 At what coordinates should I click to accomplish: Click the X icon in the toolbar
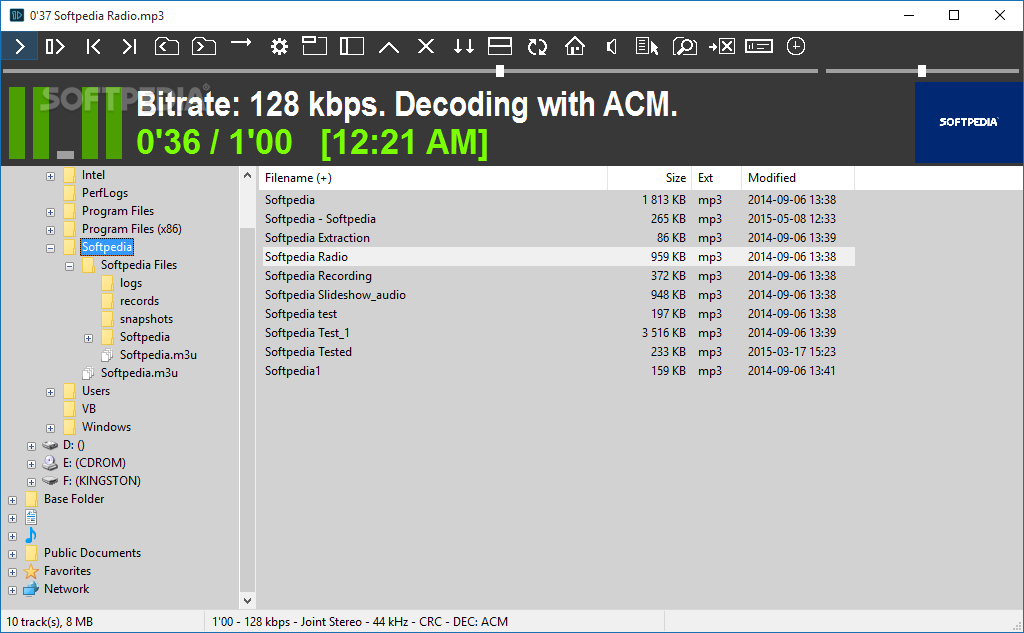(426, 46)
